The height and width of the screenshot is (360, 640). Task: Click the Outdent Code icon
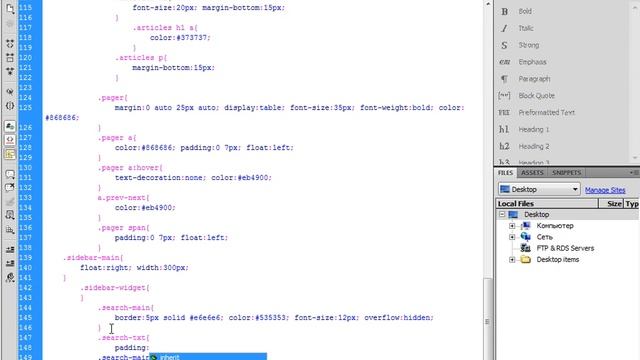(x=10, y=263)
